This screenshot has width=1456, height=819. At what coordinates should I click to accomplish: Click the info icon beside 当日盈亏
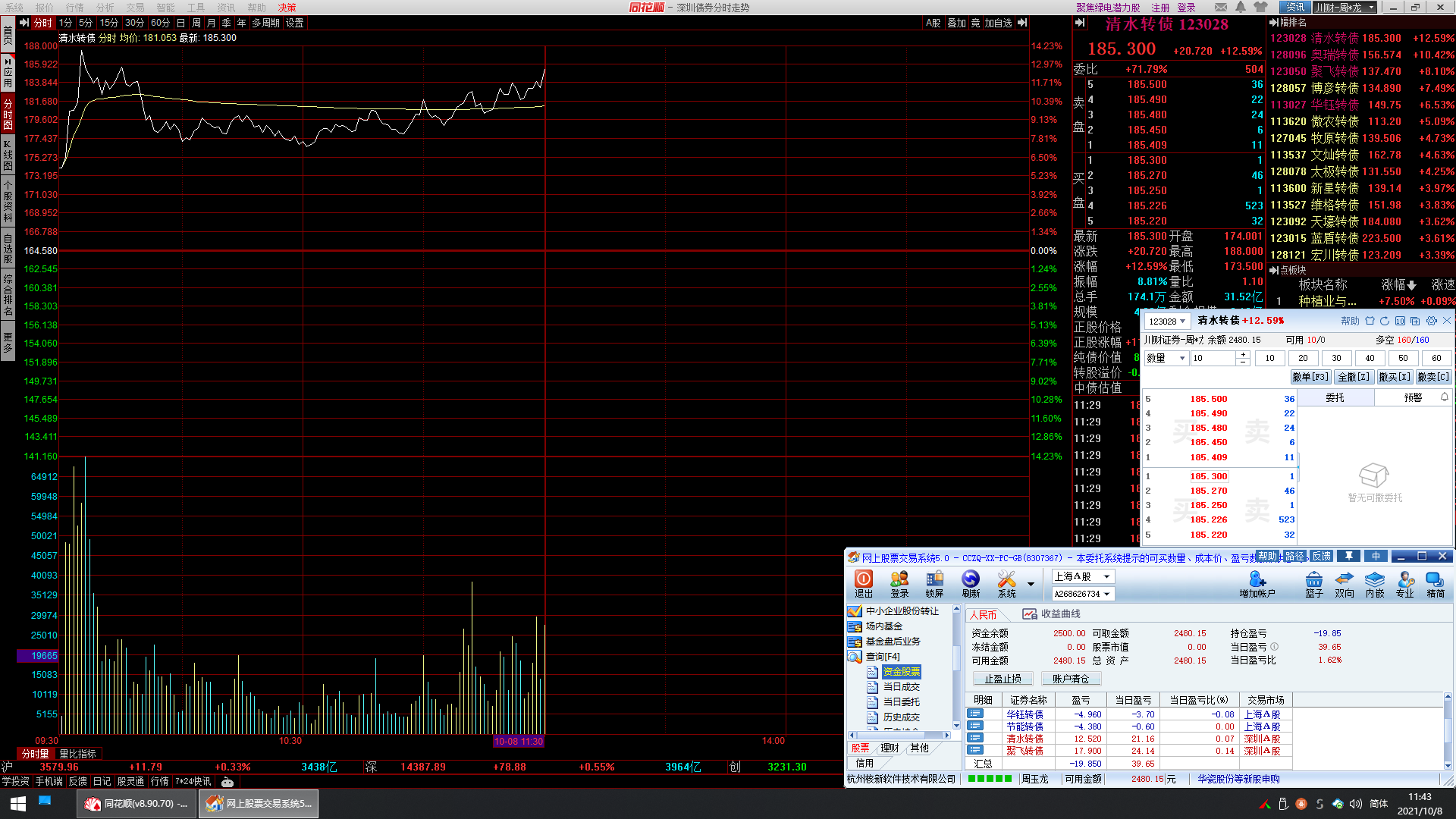coord(1275,647)
